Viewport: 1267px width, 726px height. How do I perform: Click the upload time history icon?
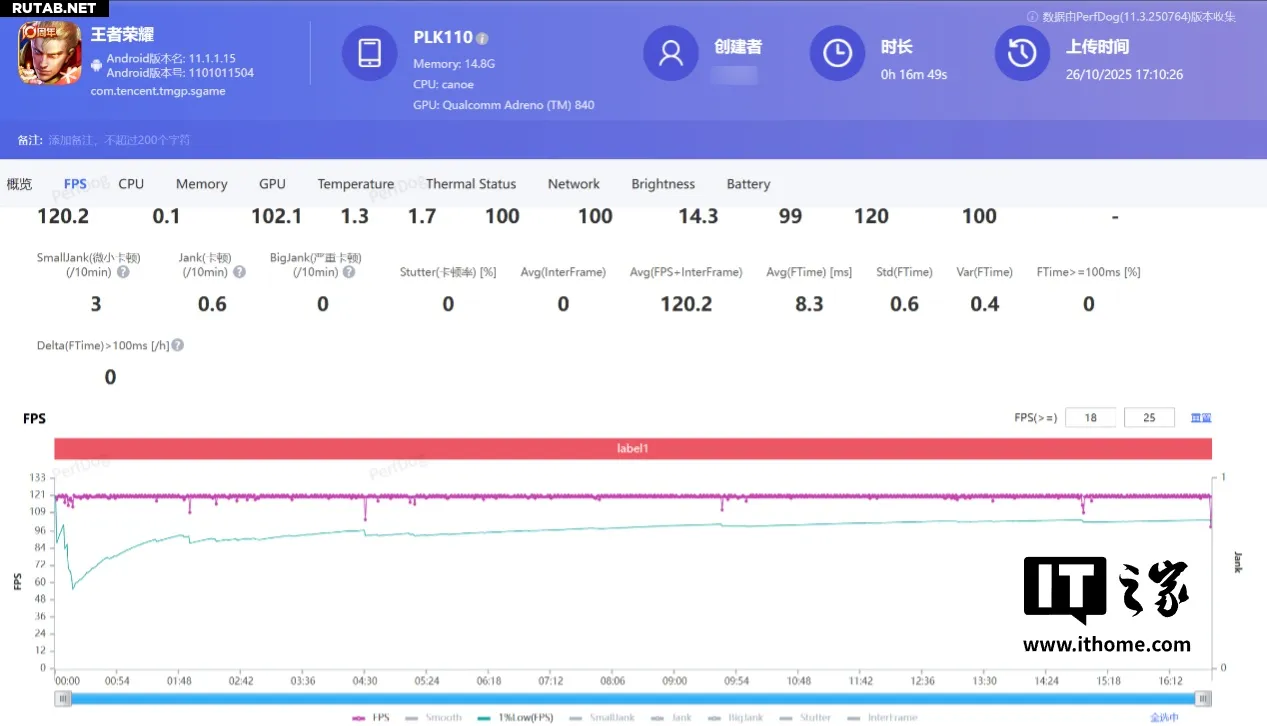pyautogui.click(x=1021, y=53)
